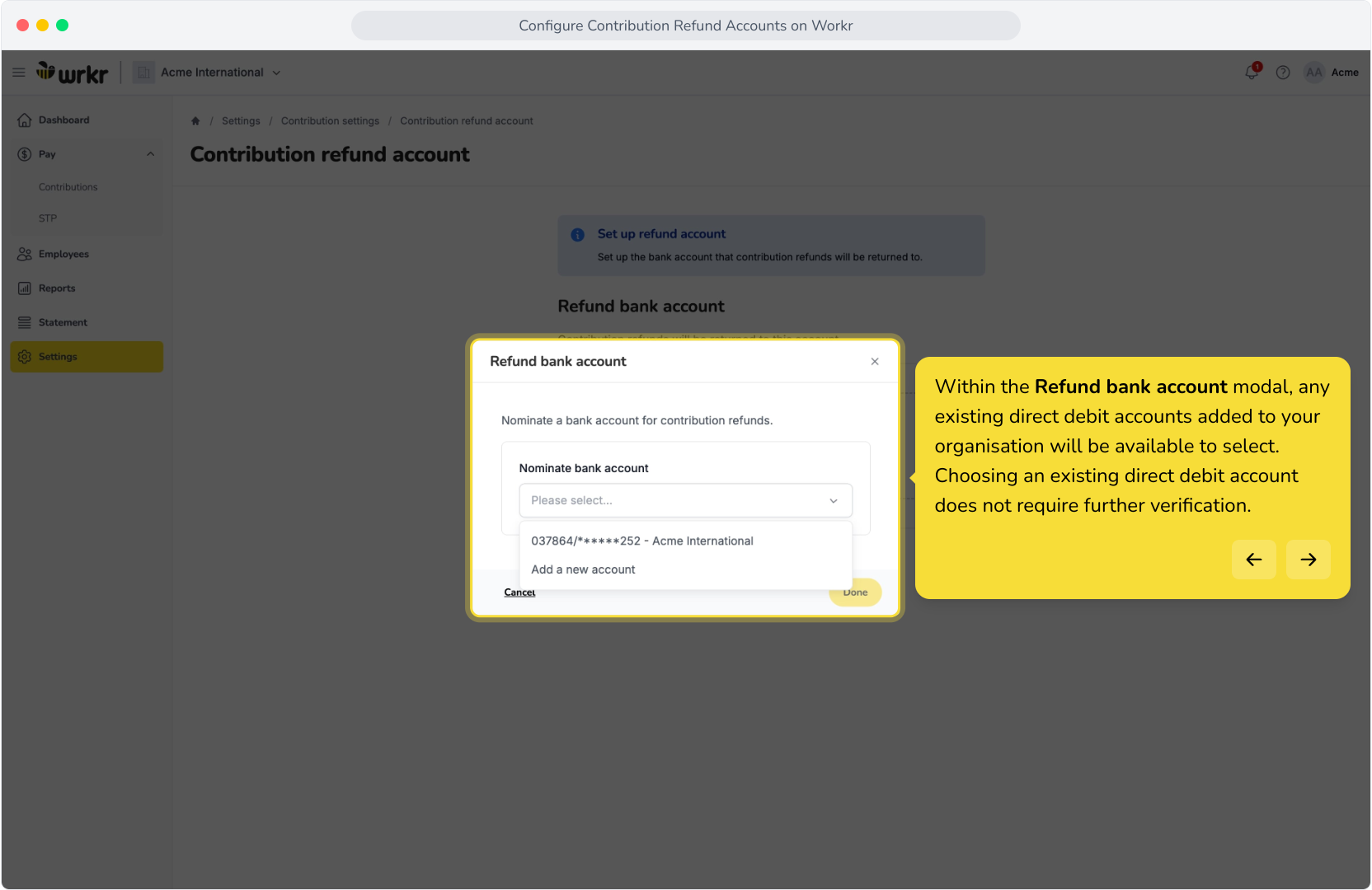Open STP under Pay
This screenshot has height=890, width=1372.
point(48,218)
